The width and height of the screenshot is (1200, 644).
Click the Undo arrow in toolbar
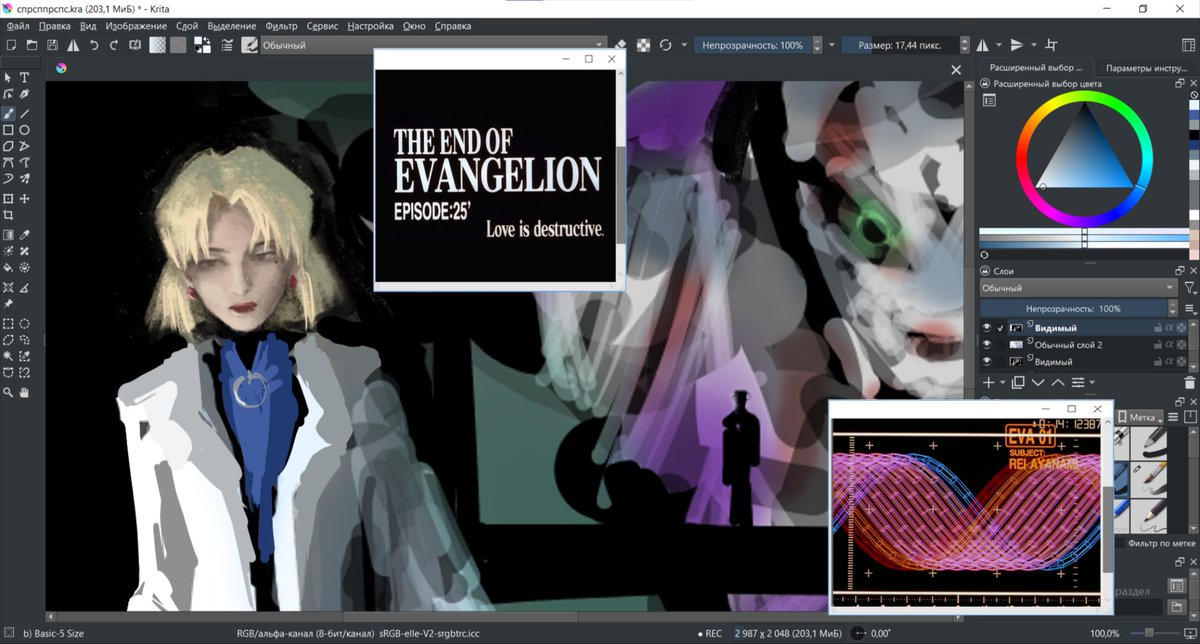(94, 45)
